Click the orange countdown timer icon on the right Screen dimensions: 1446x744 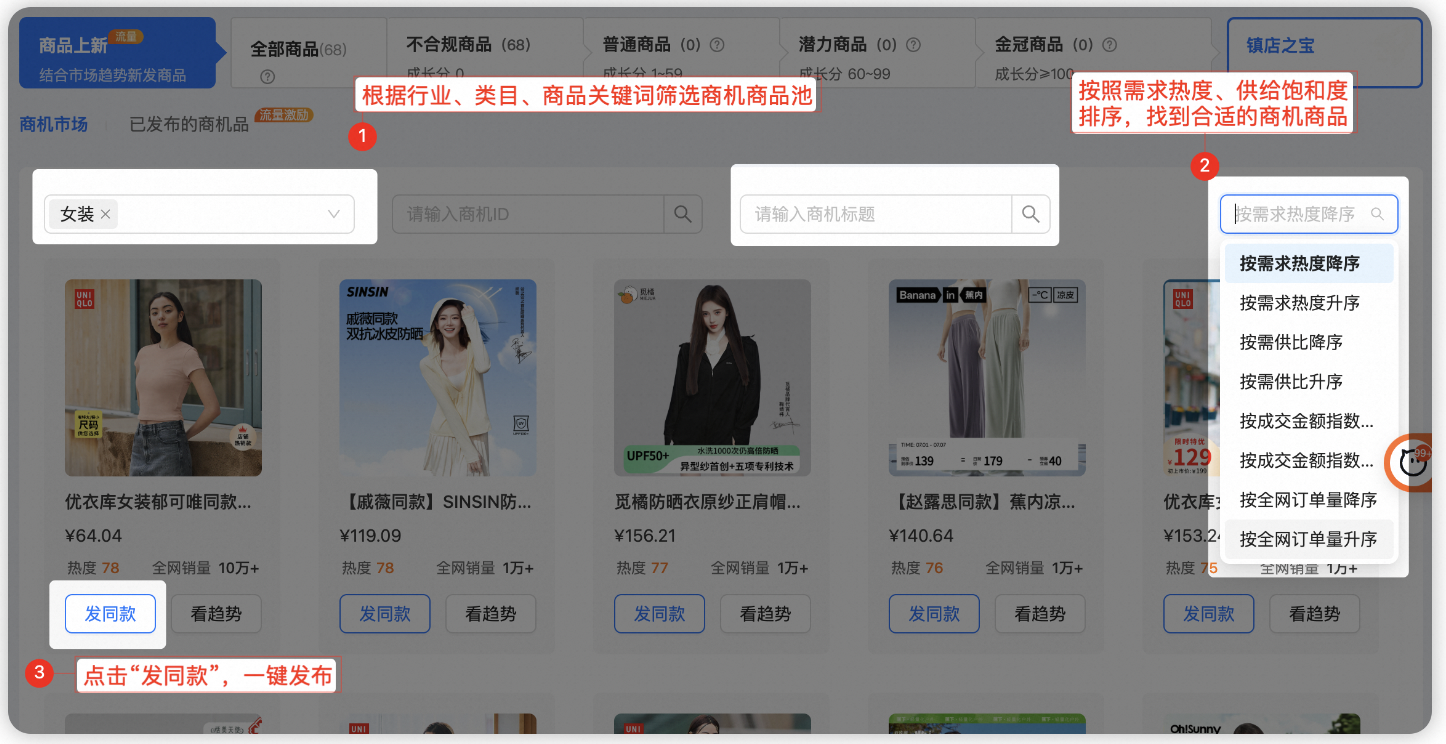(x=1409, y=463)
